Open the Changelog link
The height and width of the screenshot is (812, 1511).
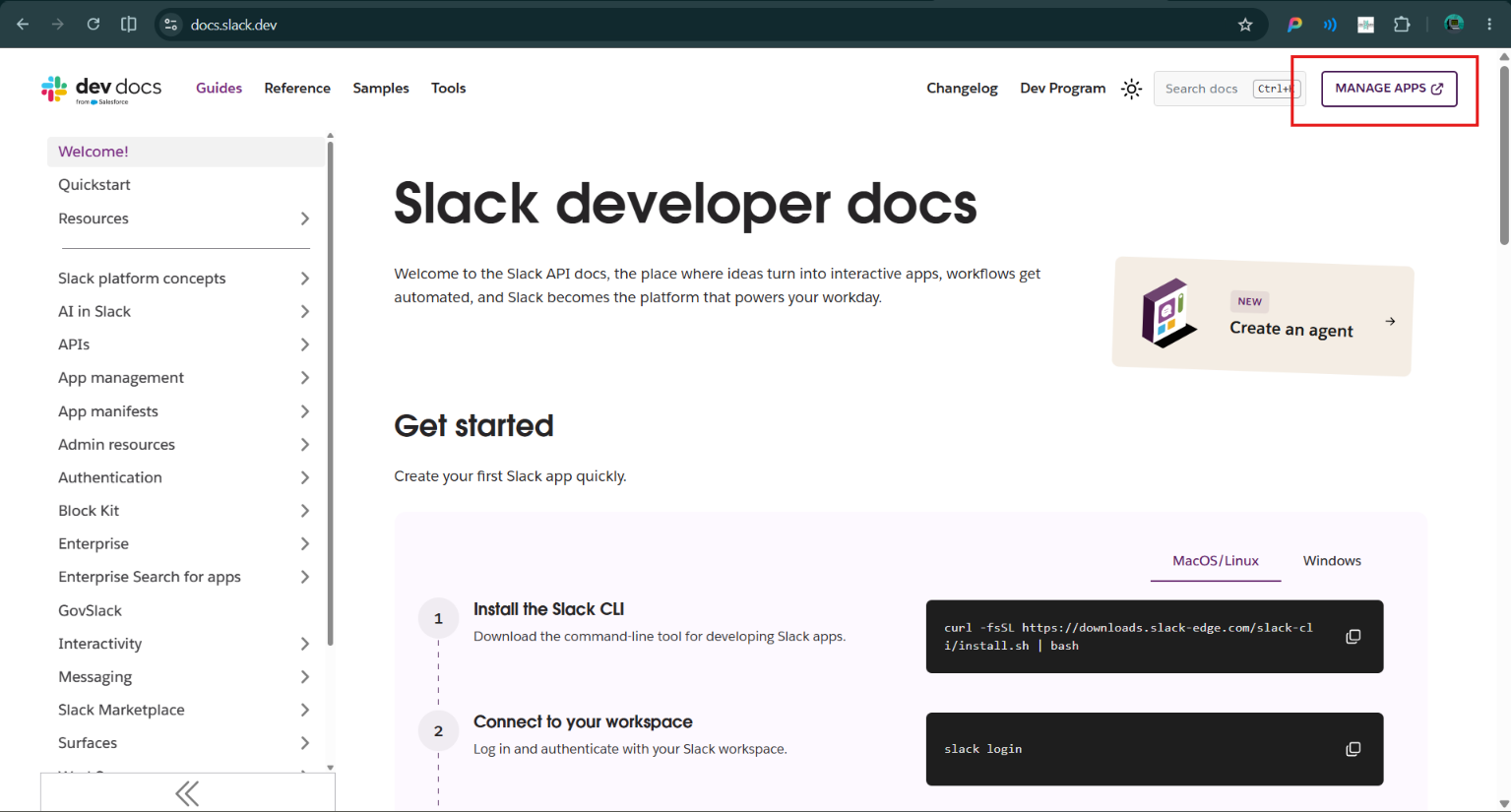click(x=962, y=89)
